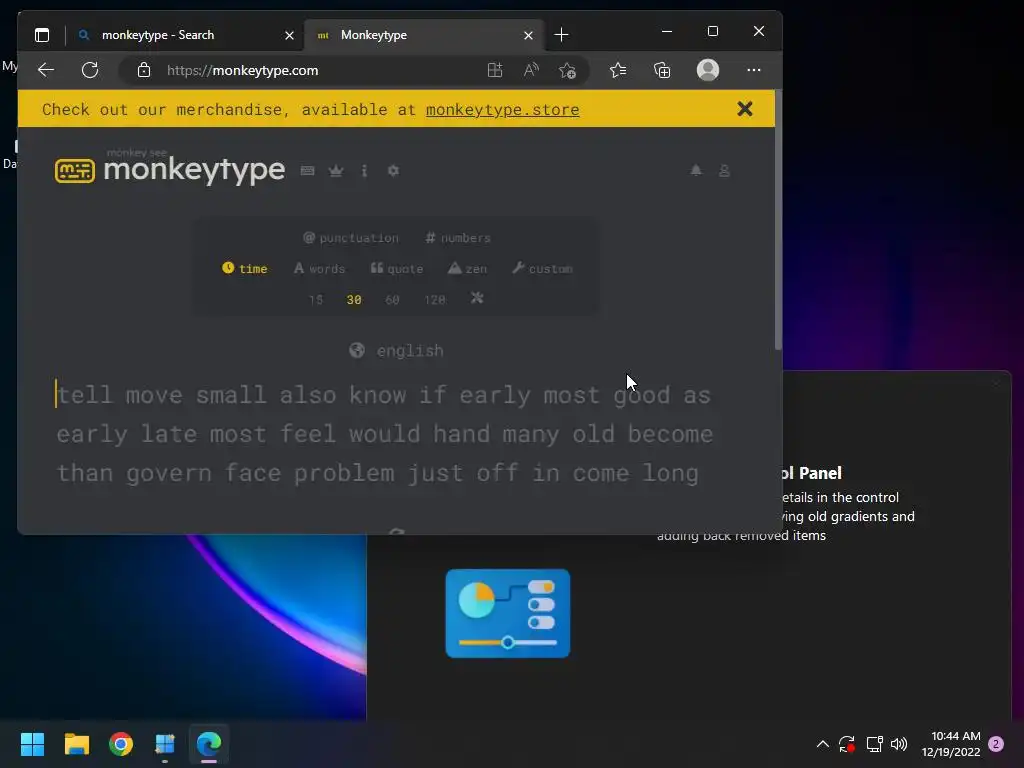1024x768 pixels.
Task: Select time test mode
Action: (x=245, y=268)
